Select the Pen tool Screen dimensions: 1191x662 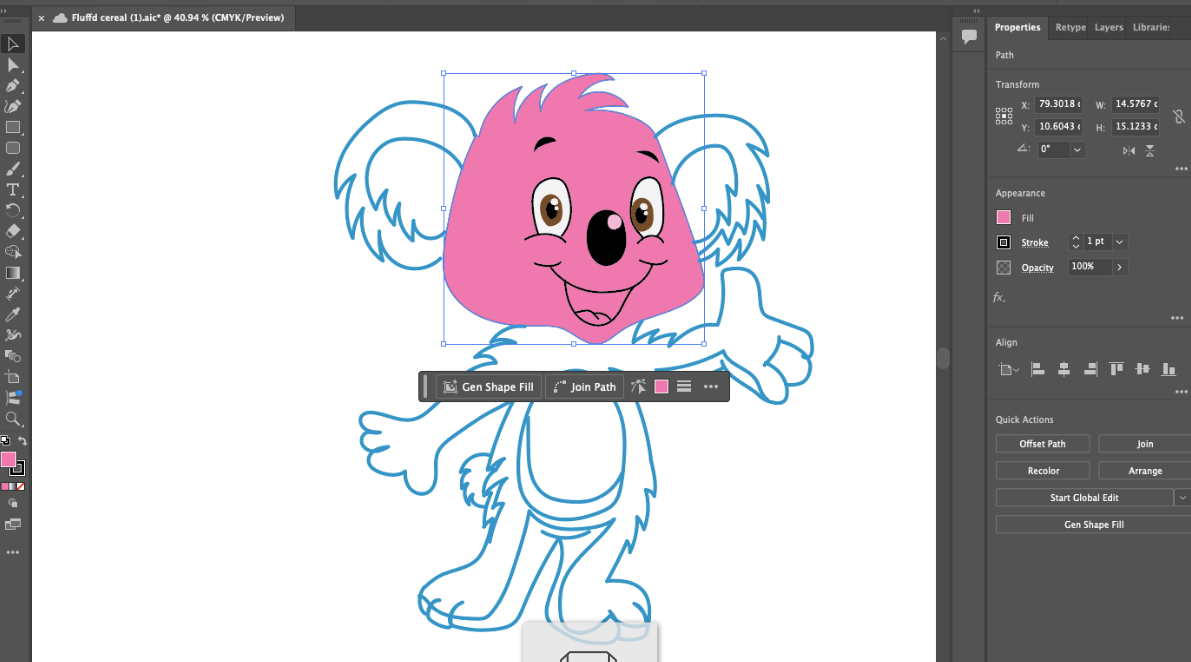13,86
